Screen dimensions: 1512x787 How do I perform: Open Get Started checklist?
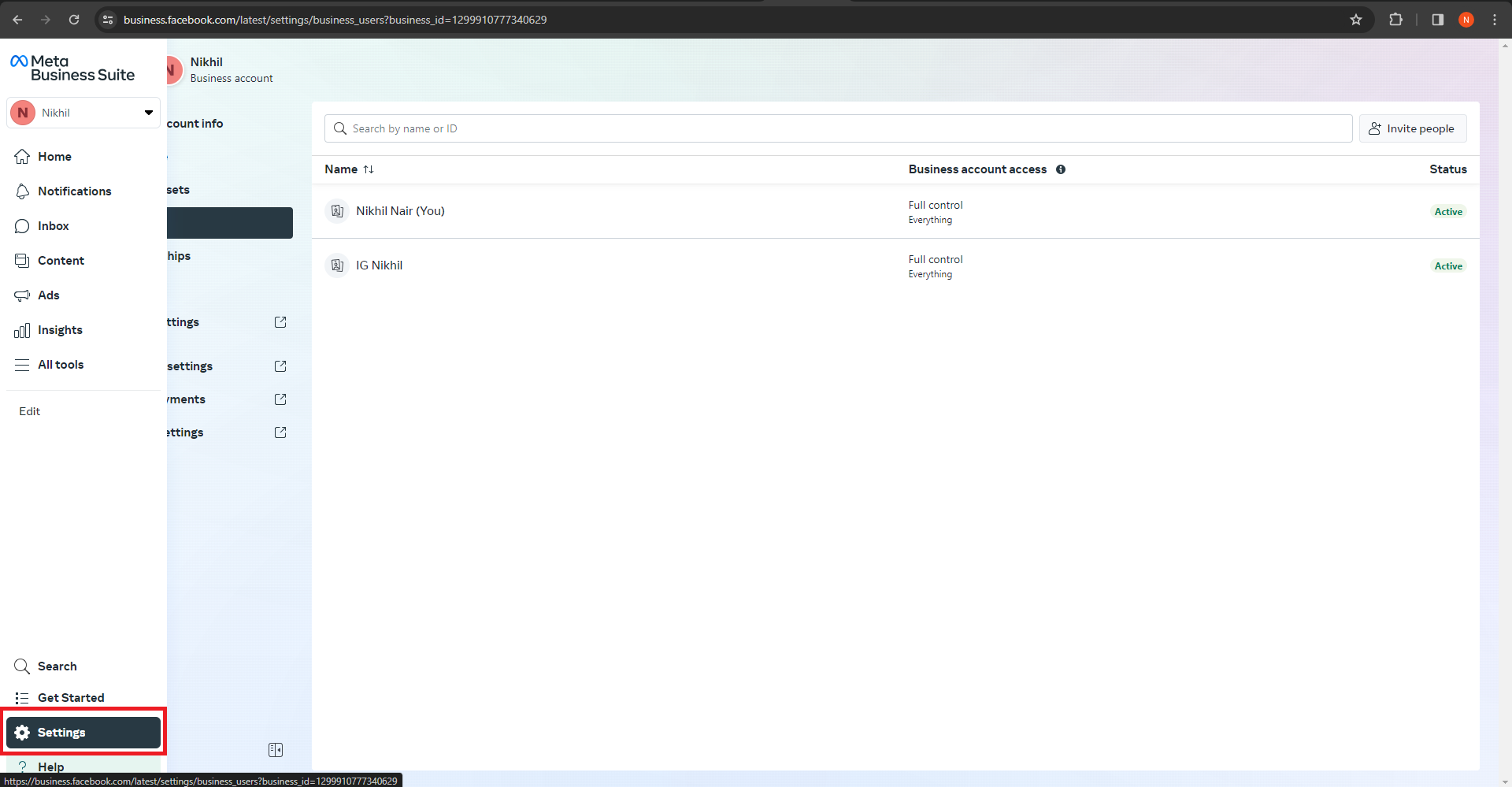pyautogui.click(x=83, y=698)
